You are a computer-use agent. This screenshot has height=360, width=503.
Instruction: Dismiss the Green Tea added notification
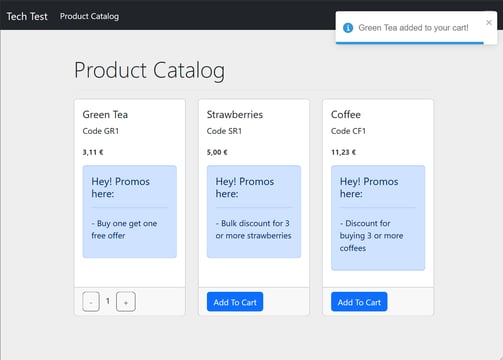point(489,22)
